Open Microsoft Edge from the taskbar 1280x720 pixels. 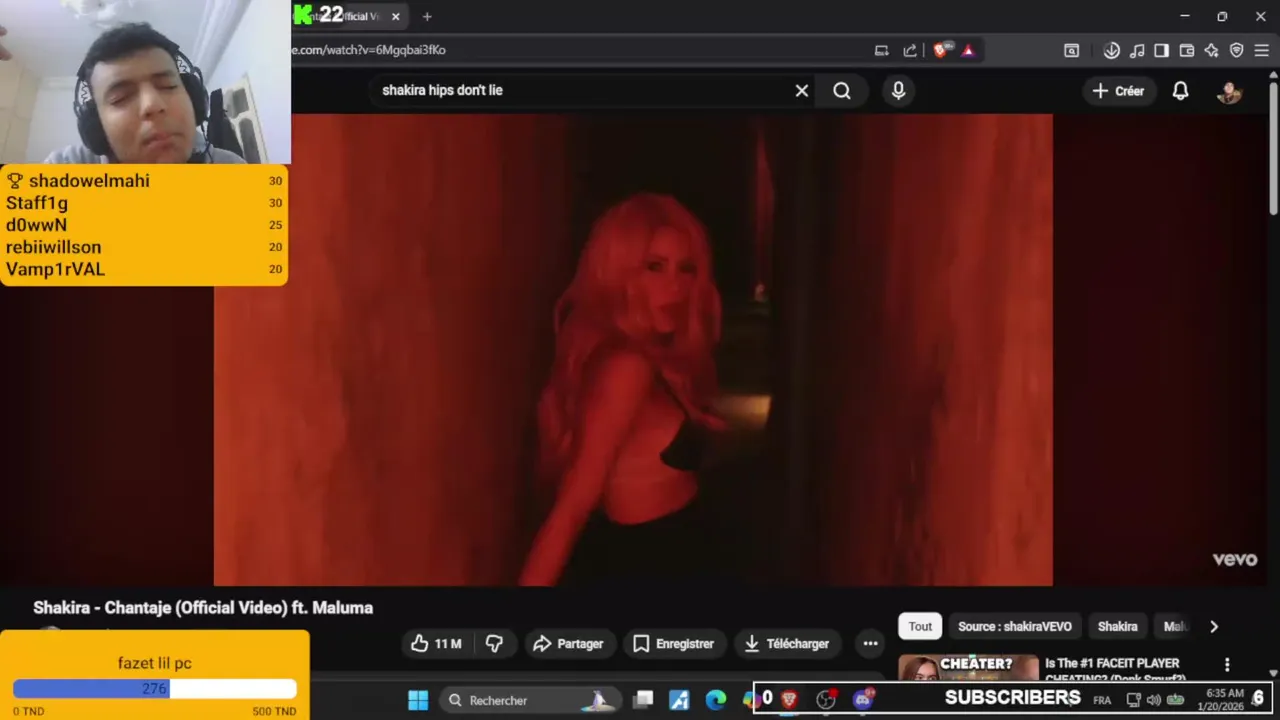[715, 700]
